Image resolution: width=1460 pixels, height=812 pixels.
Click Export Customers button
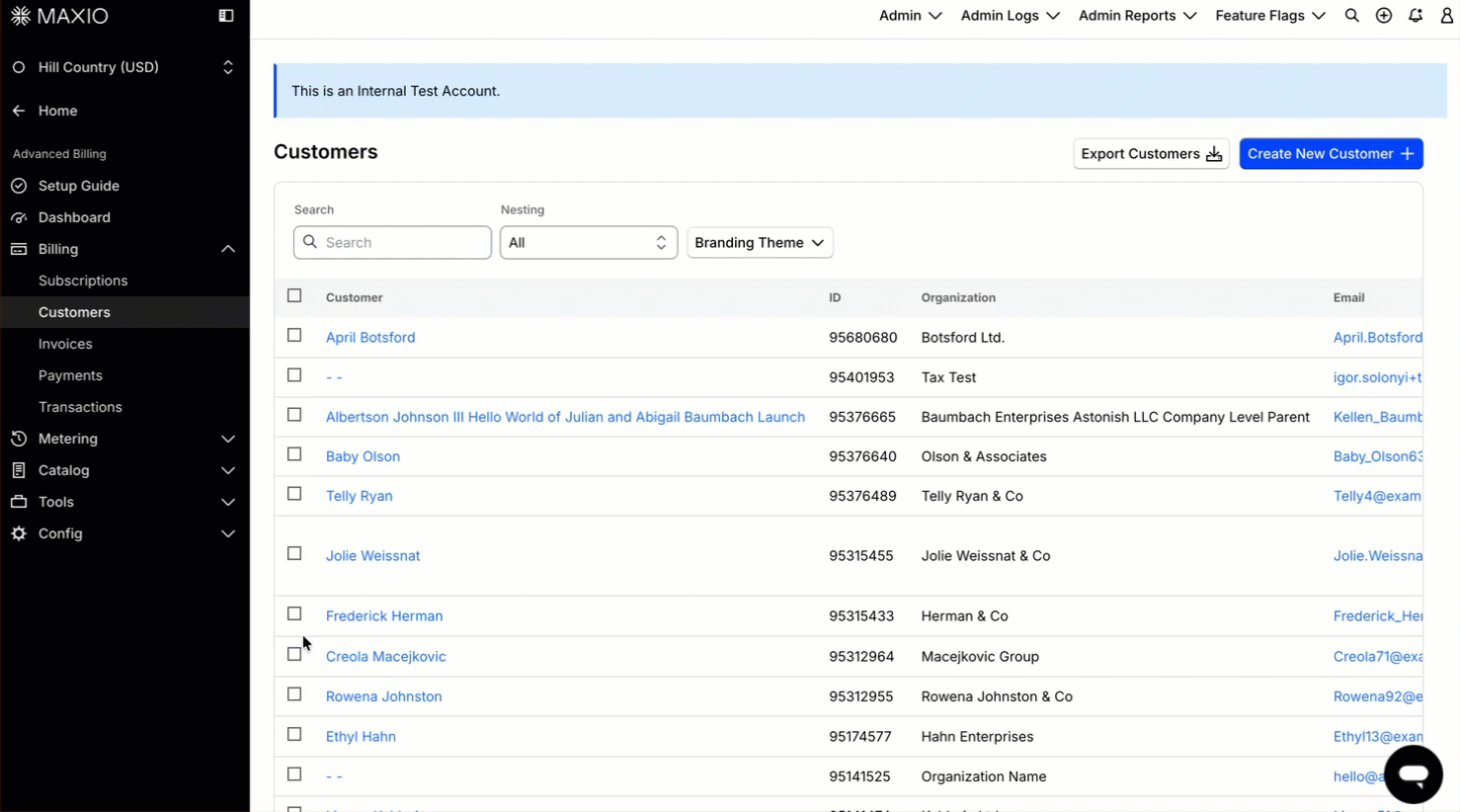pyautogui.click(x=1151, y=154)
